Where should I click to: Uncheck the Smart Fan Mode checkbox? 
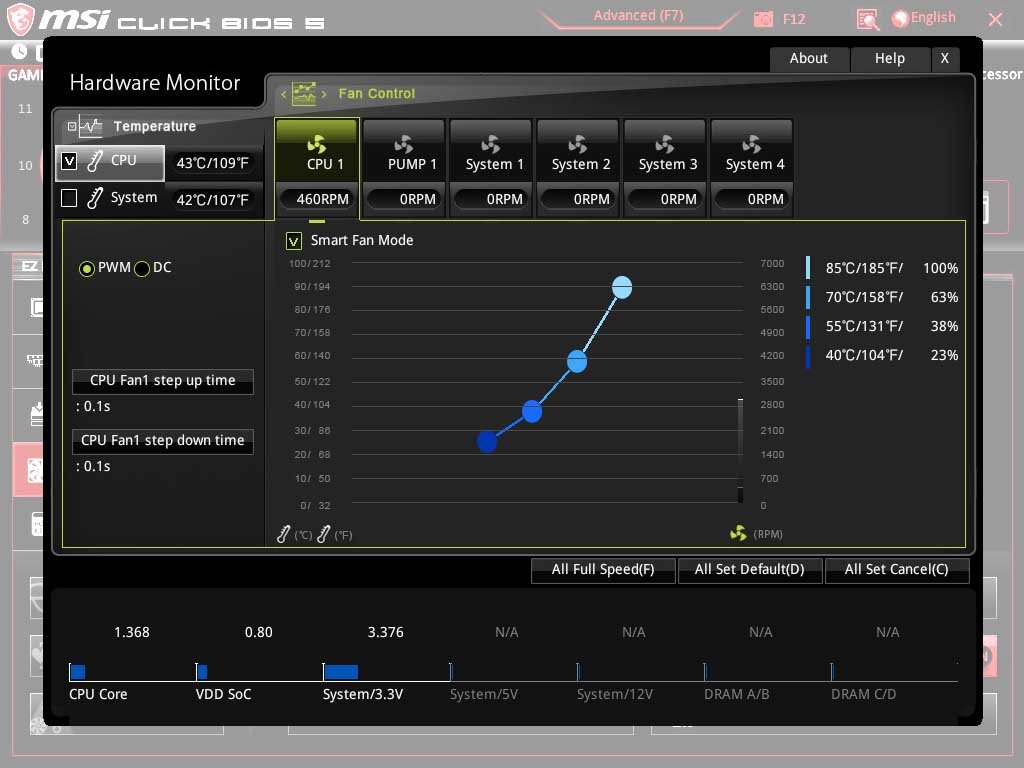click(x=293, y=241)
